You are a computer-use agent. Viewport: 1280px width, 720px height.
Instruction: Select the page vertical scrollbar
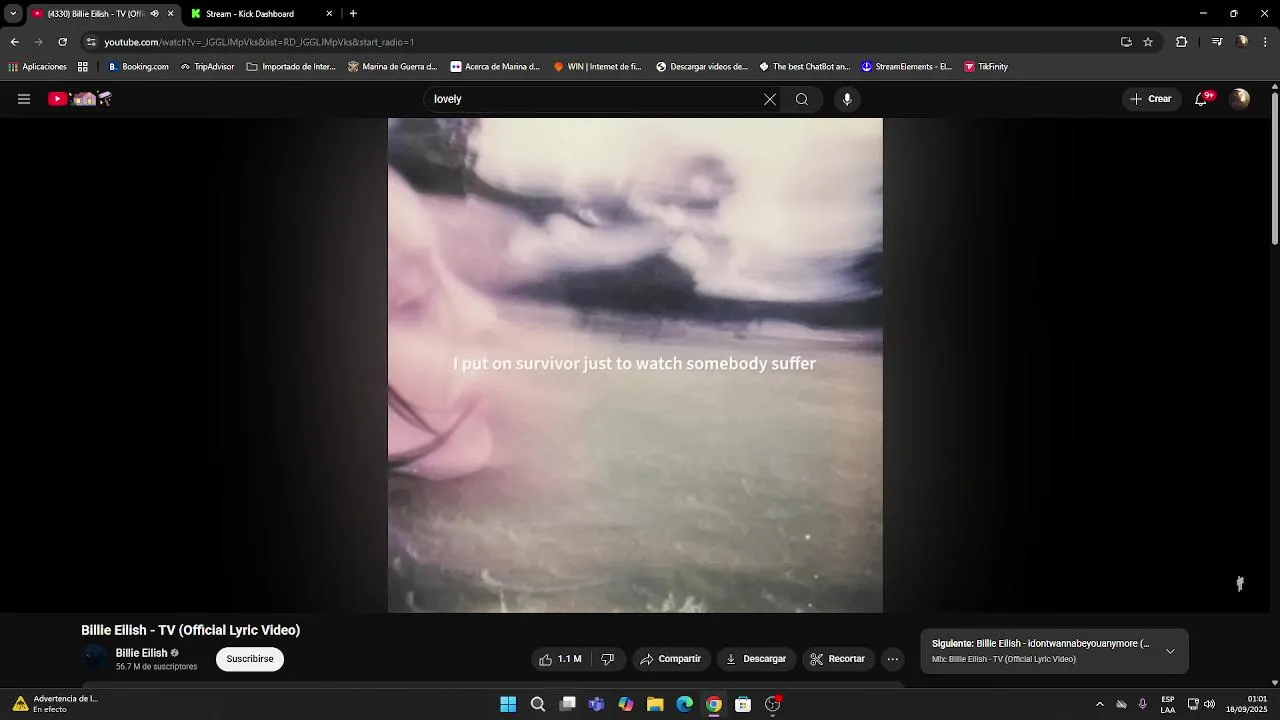1274,169
